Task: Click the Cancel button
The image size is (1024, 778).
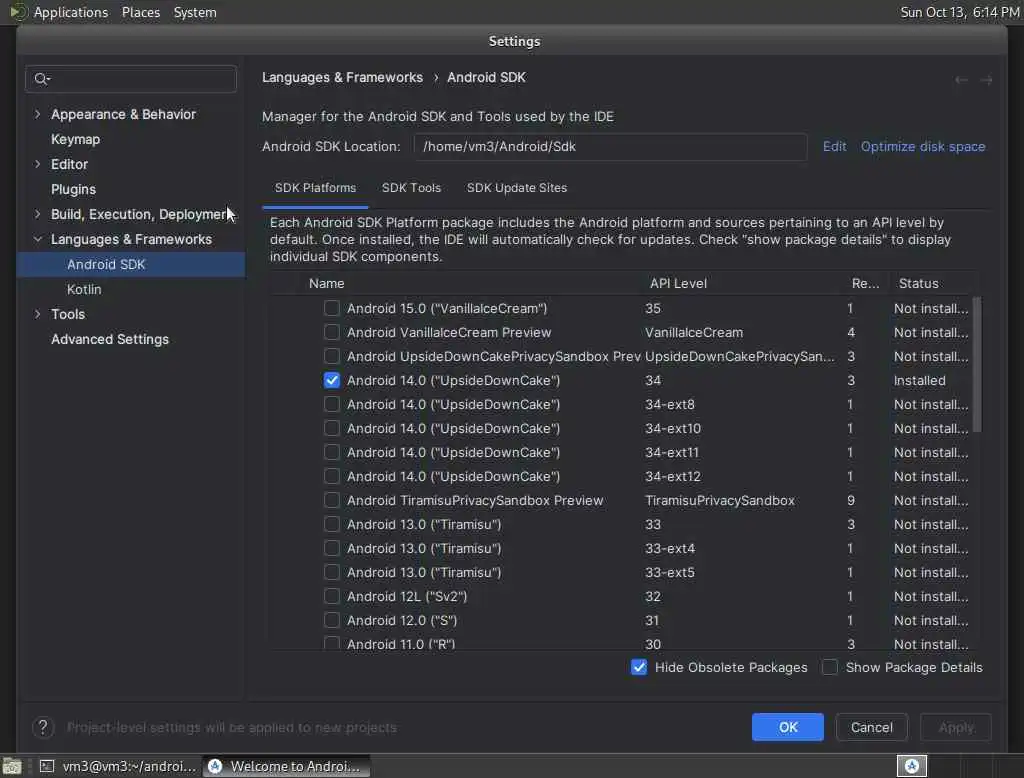Action: (x=871, y=727)
